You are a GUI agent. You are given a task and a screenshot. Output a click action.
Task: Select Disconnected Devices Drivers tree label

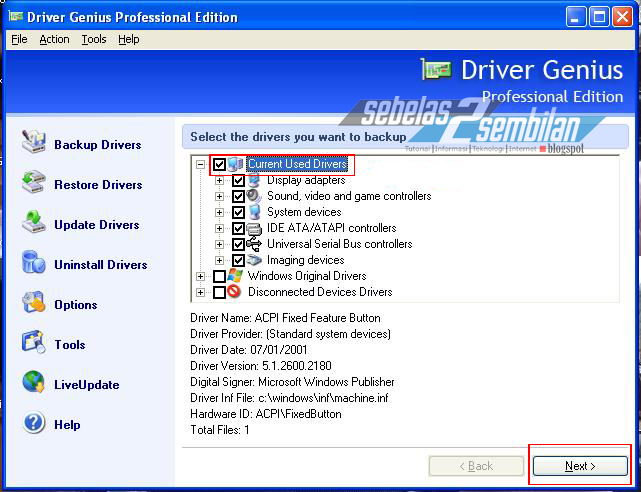click(x=320, y=292)
